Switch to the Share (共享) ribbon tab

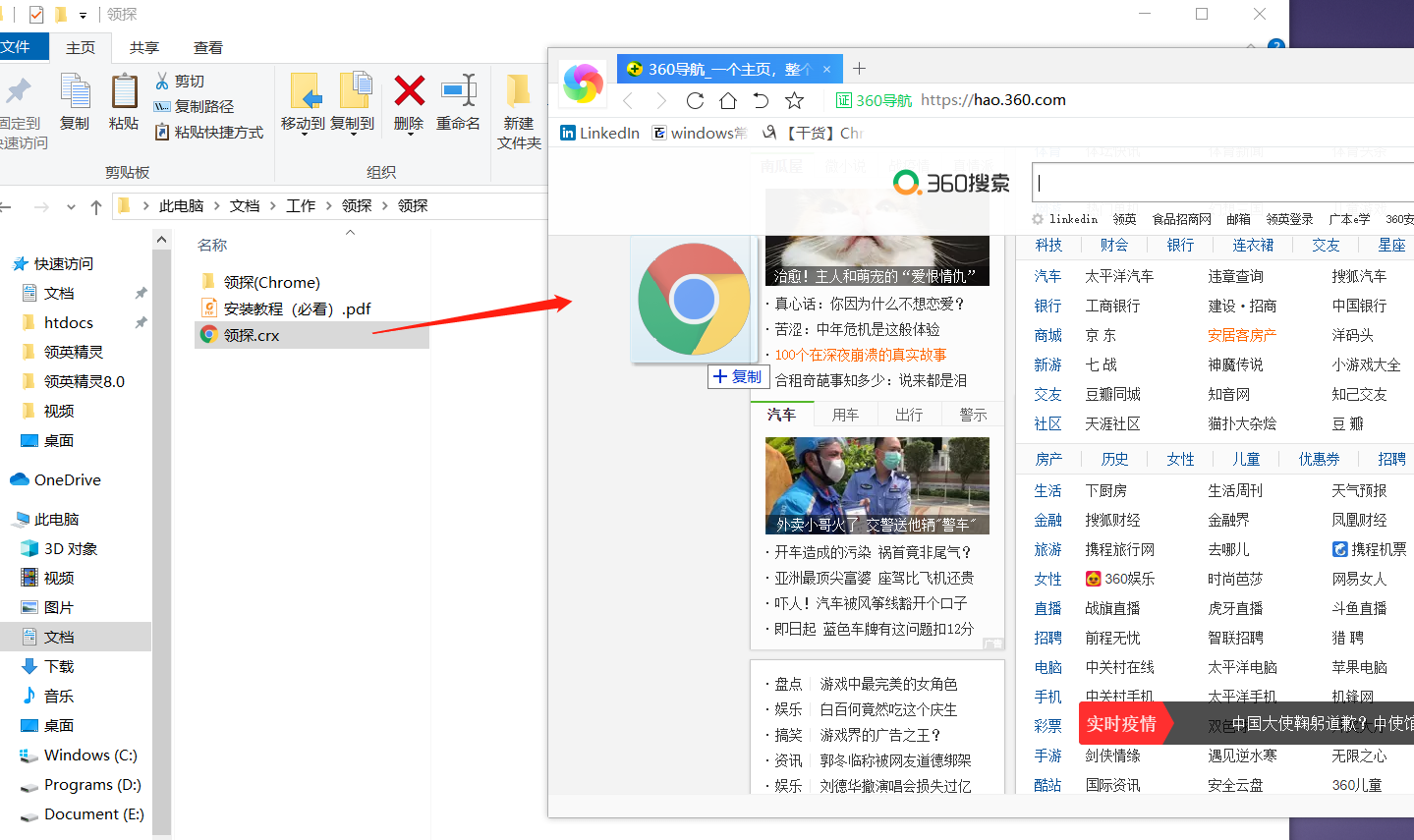144,47
